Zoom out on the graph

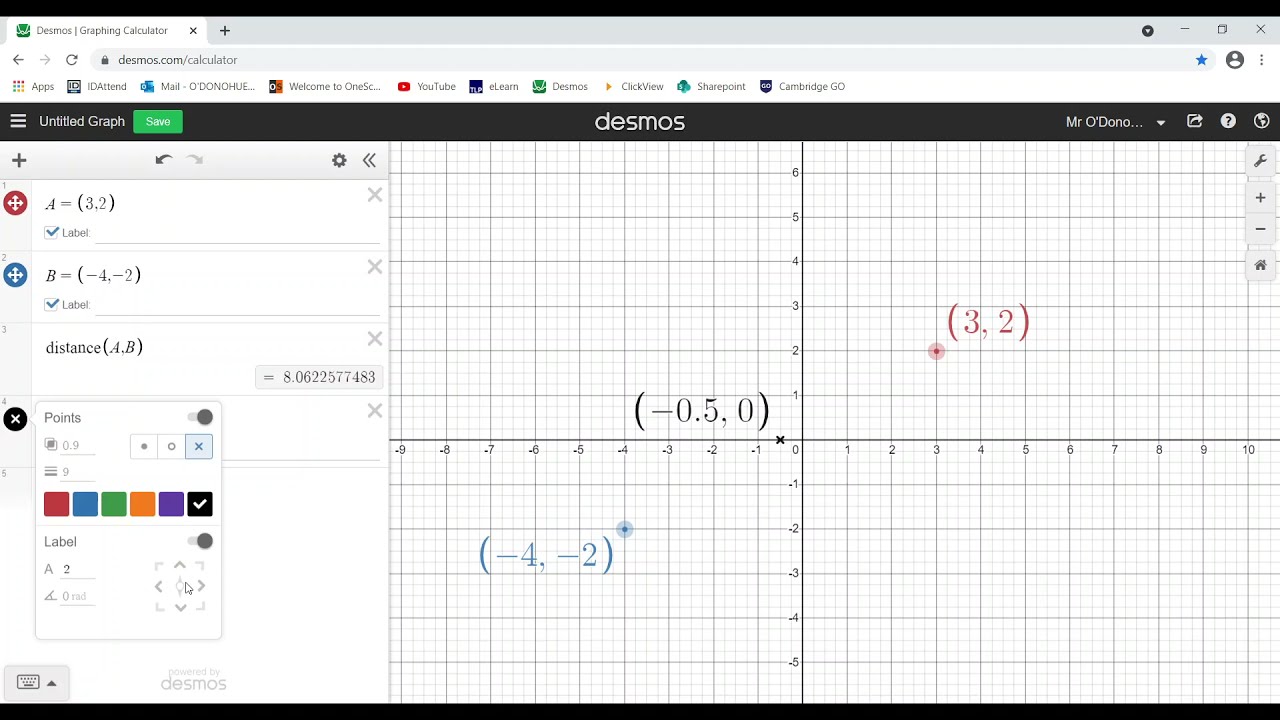tap(1260, 229)
